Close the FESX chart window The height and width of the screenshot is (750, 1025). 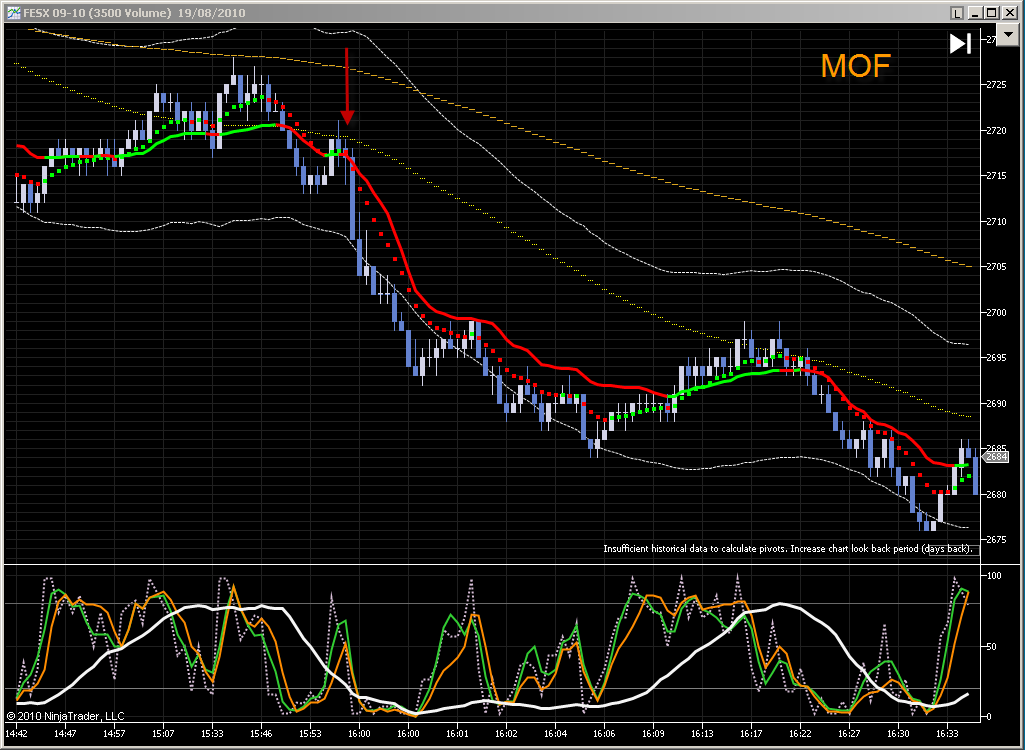pos(1009,13)
